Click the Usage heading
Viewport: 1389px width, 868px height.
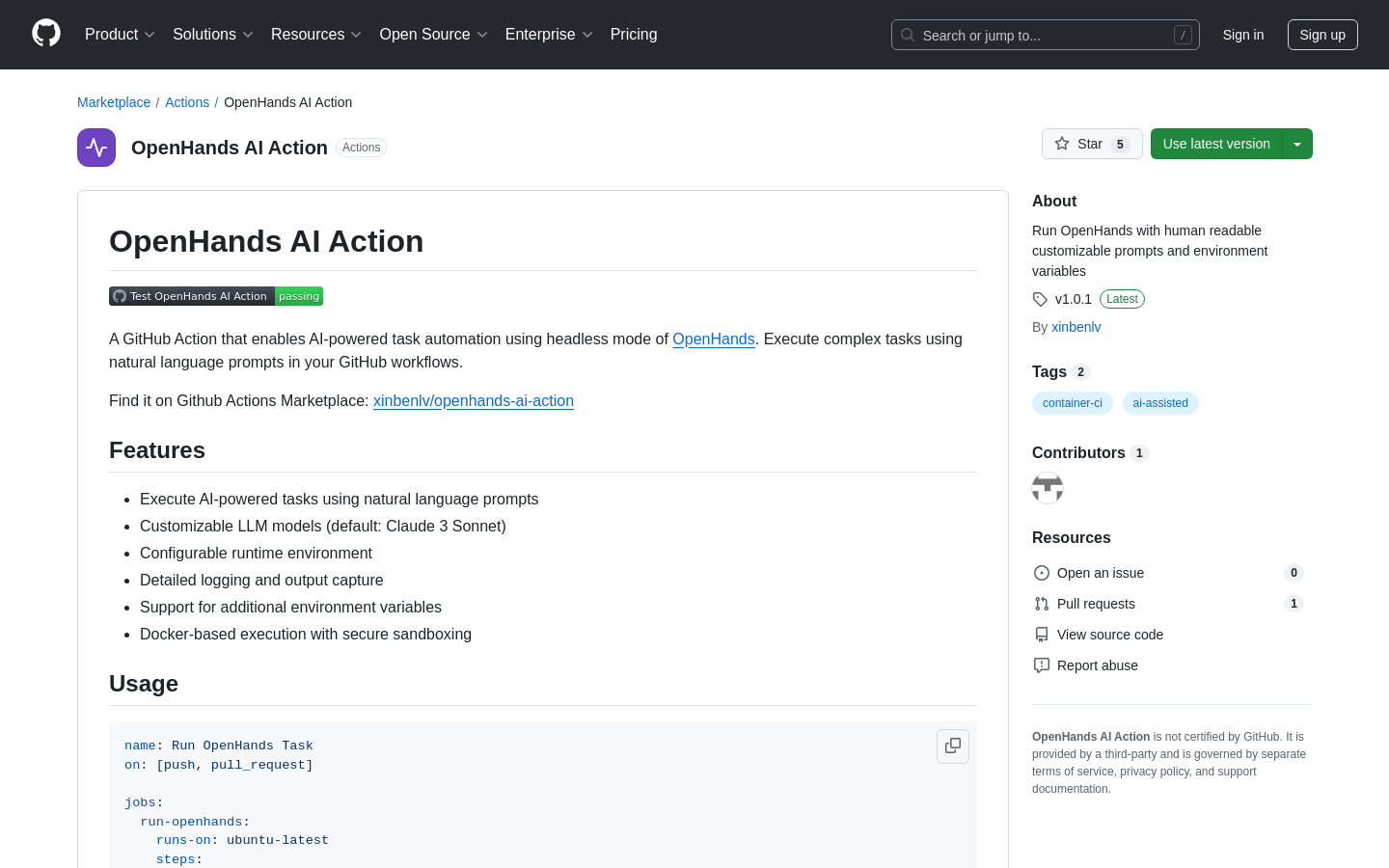(144, 684)
